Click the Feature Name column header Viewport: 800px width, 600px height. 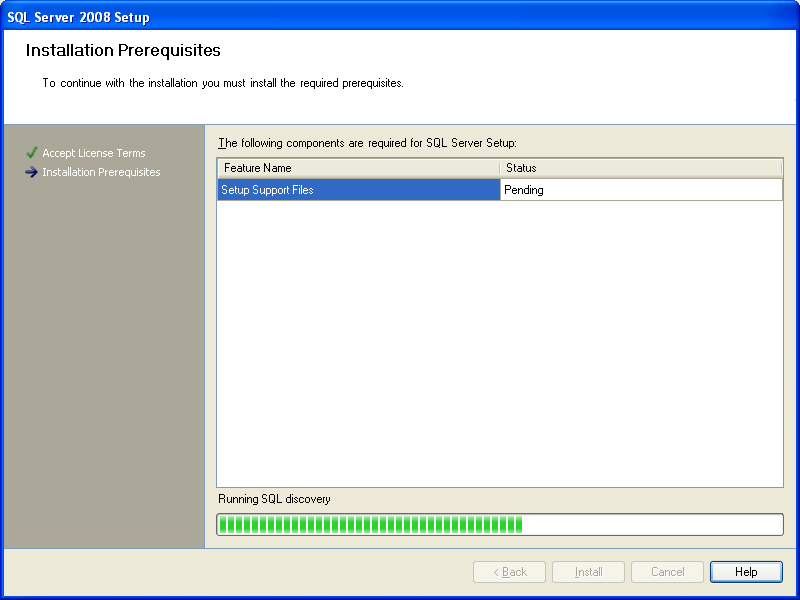coord(358,168)
